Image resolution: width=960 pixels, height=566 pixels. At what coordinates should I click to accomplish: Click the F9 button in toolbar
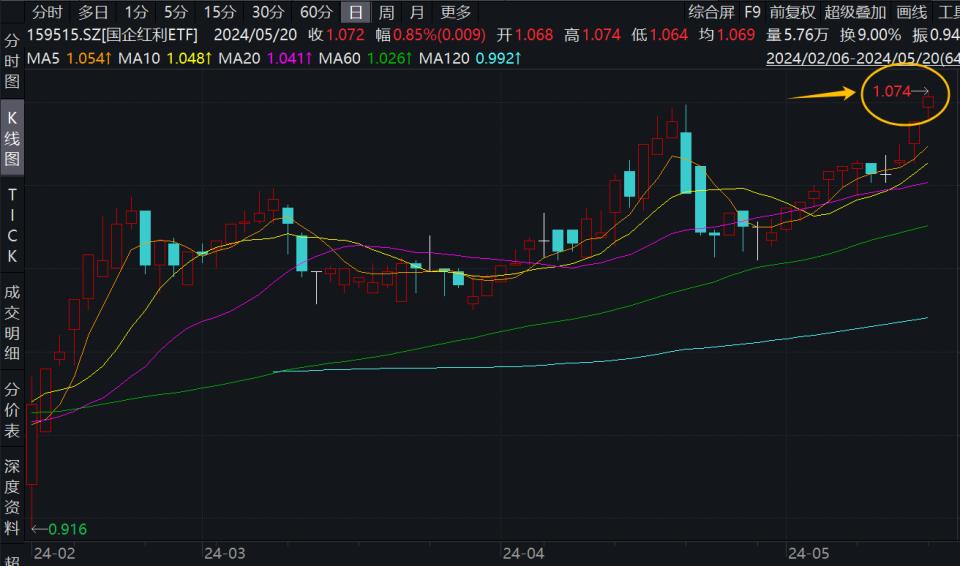point(752,12)
